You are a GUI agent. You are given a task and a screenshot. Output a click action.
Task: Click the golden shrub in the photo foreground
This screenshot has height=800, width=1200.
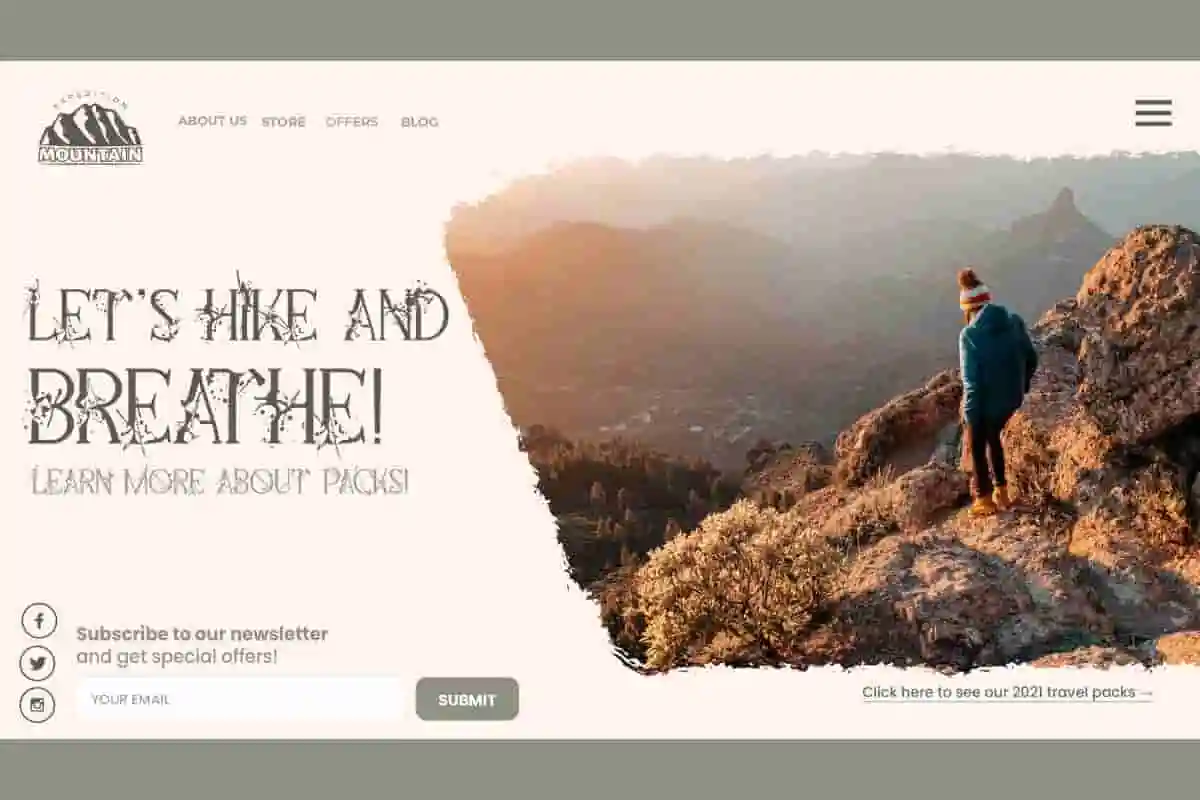click(735, 585)
